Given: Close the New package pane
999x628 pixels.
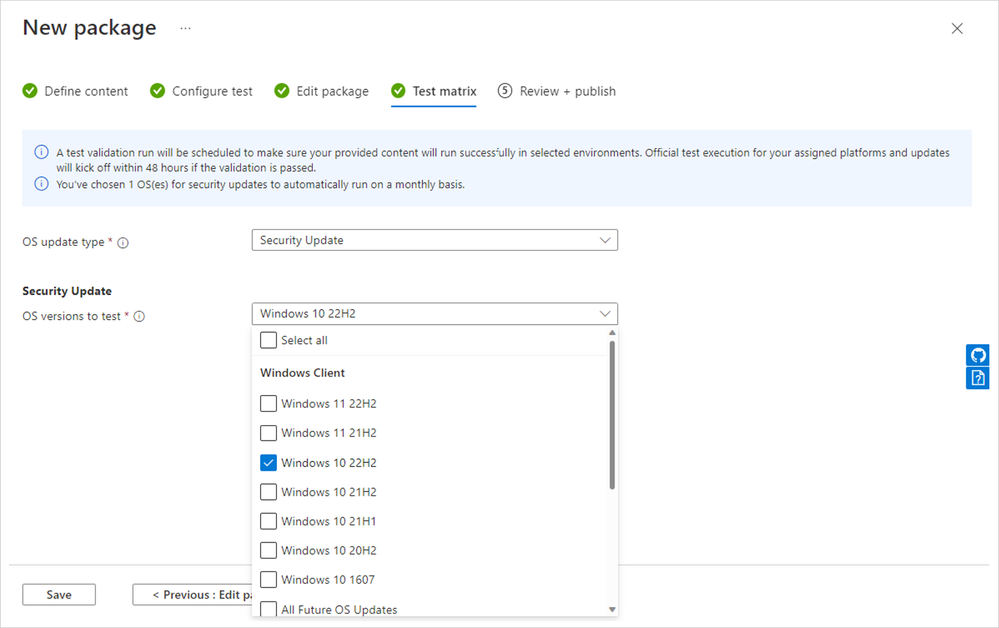Looking at the screenshot, I should 957,29.
